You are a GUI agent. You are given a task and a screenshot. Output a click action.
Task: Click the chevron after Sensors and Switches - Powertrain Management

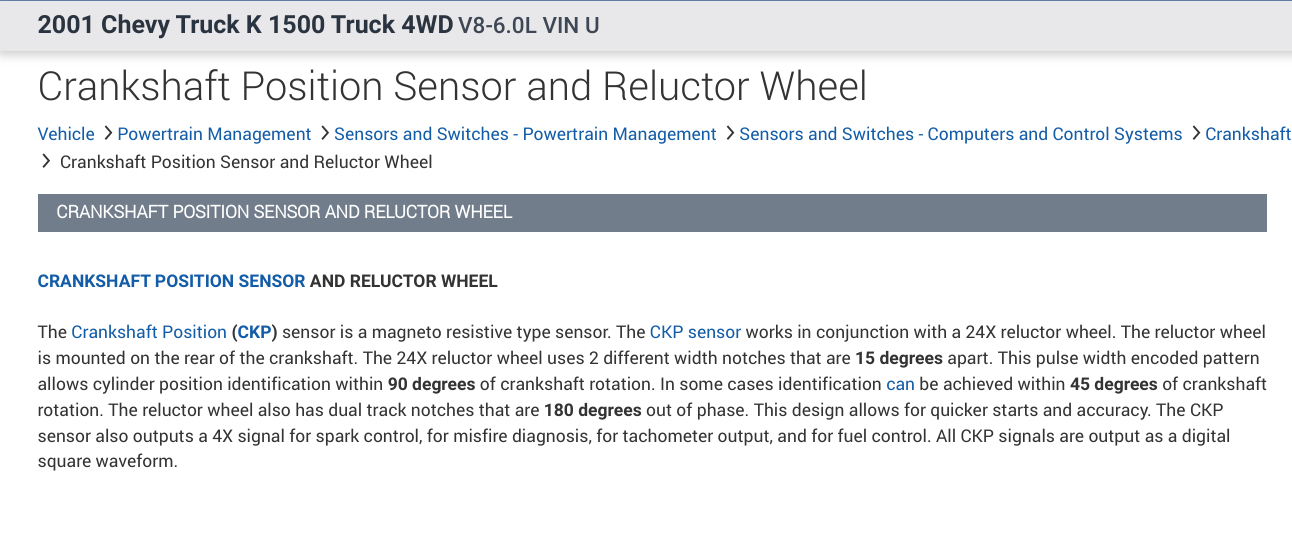[728, 133]
